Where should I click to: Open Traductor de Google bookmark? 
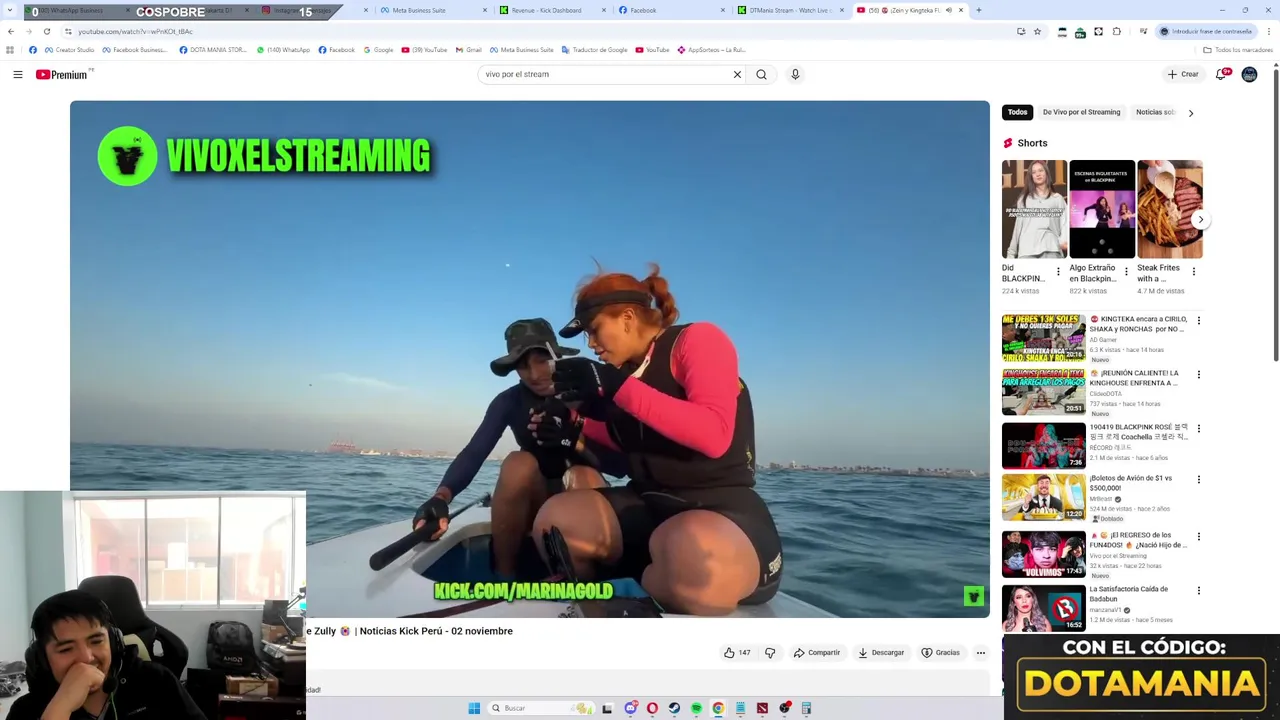tap(595, 49)
